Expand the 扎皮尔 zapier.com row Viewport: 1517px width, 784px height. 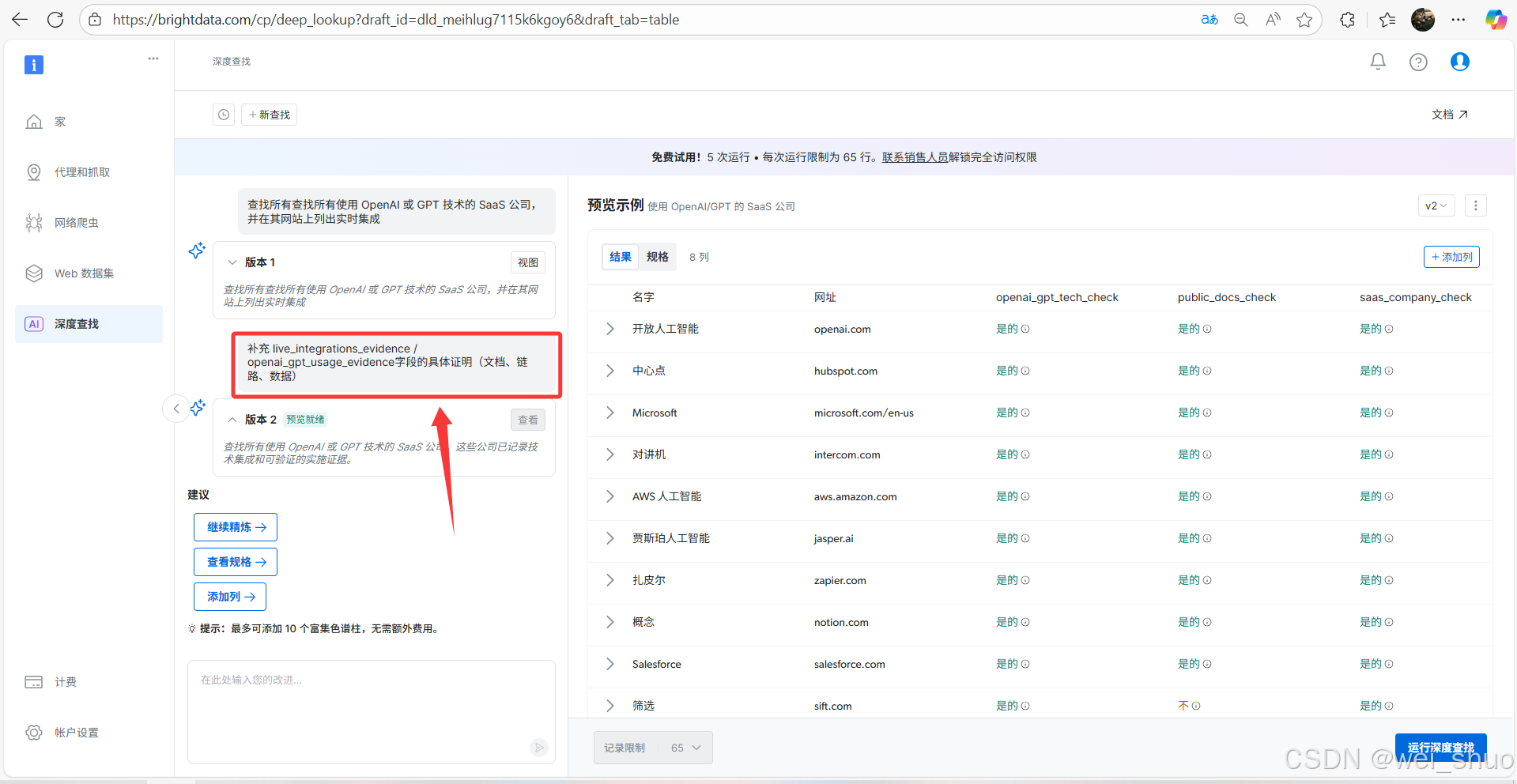[609, 580]
